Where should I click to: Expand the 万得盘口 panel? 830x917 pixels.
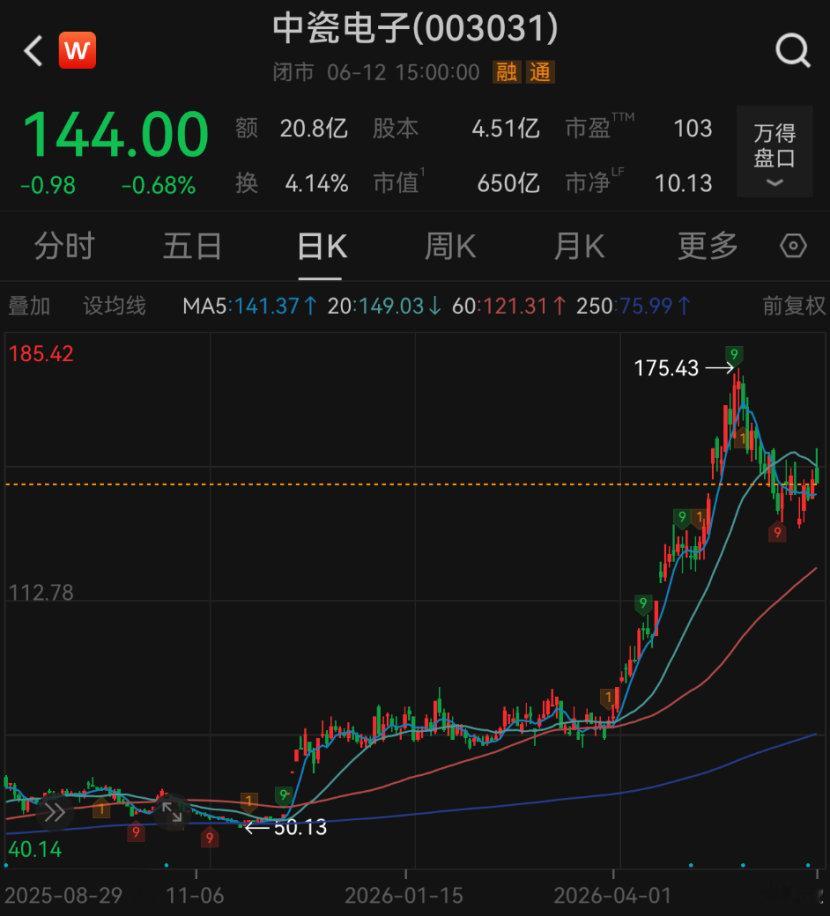[x=774, y=151]
